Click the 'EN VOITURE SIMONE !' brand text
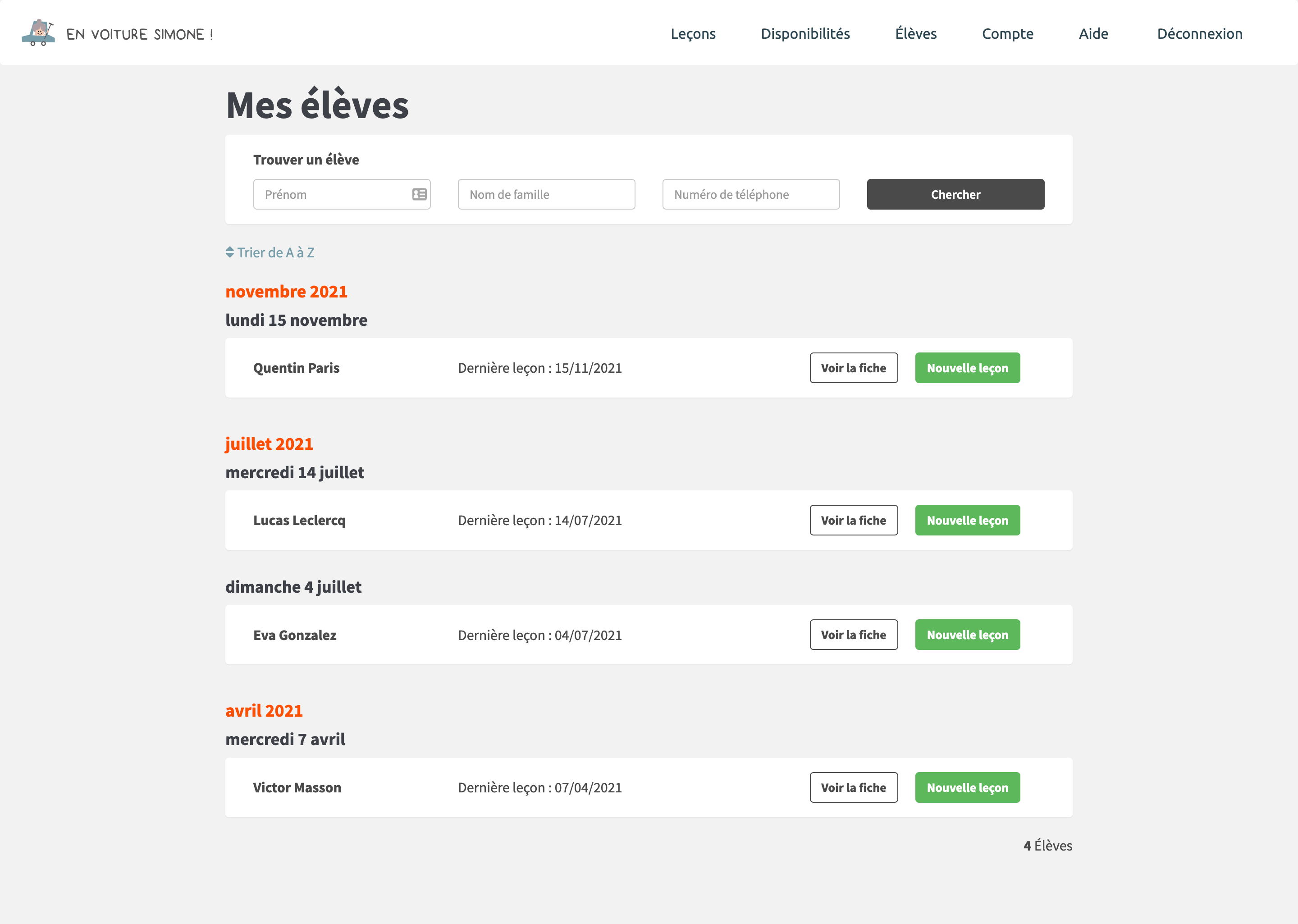This screenshot has height=924, width=1298. point(140,34)
